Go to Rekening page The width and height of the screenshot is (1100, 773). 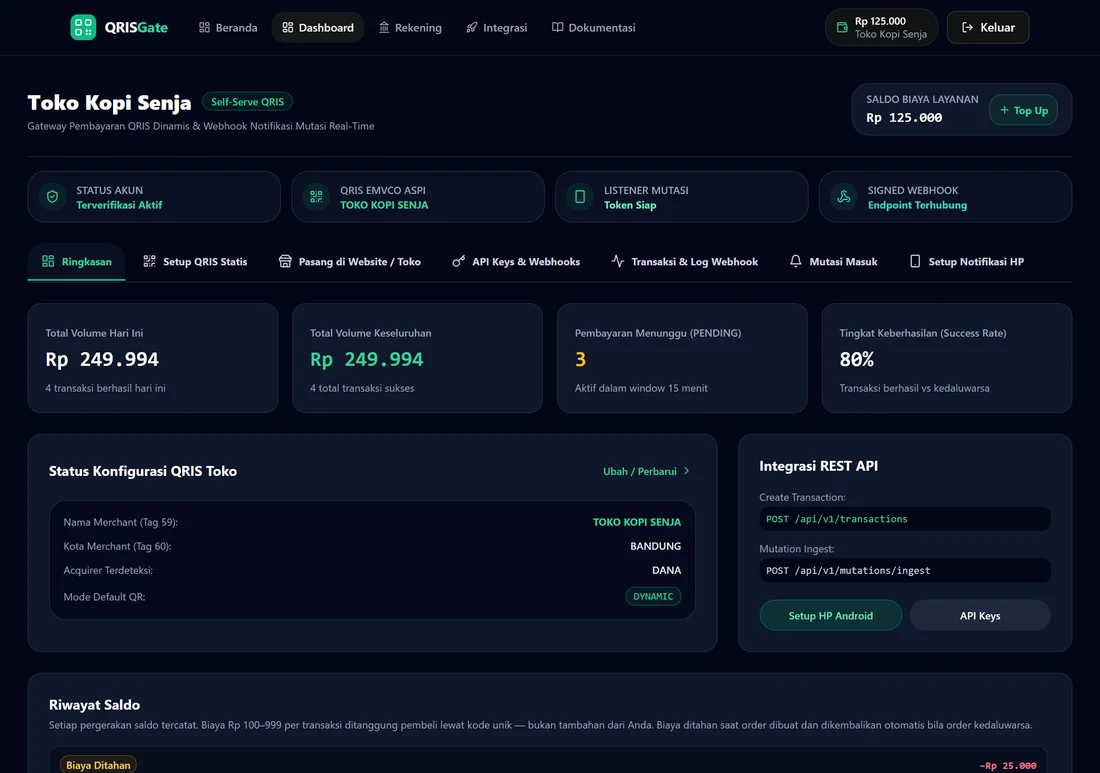(410, 27)
